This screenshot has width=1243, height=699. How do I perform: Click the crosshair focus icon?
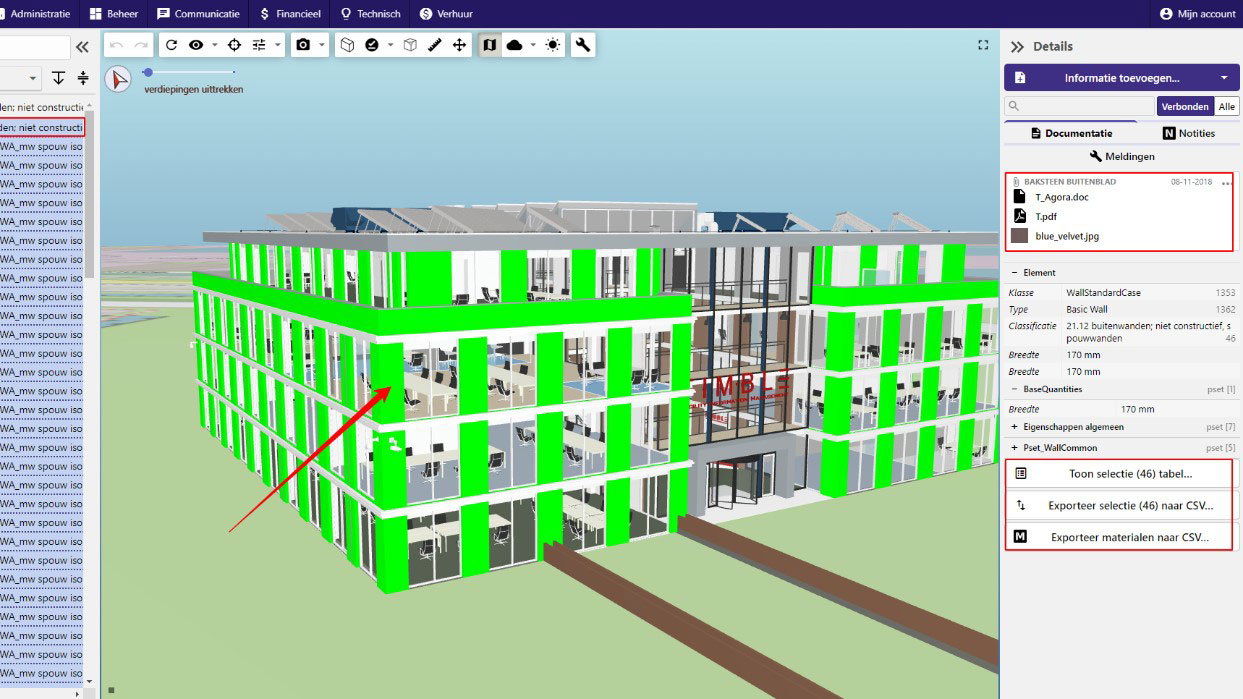(233, 45)
